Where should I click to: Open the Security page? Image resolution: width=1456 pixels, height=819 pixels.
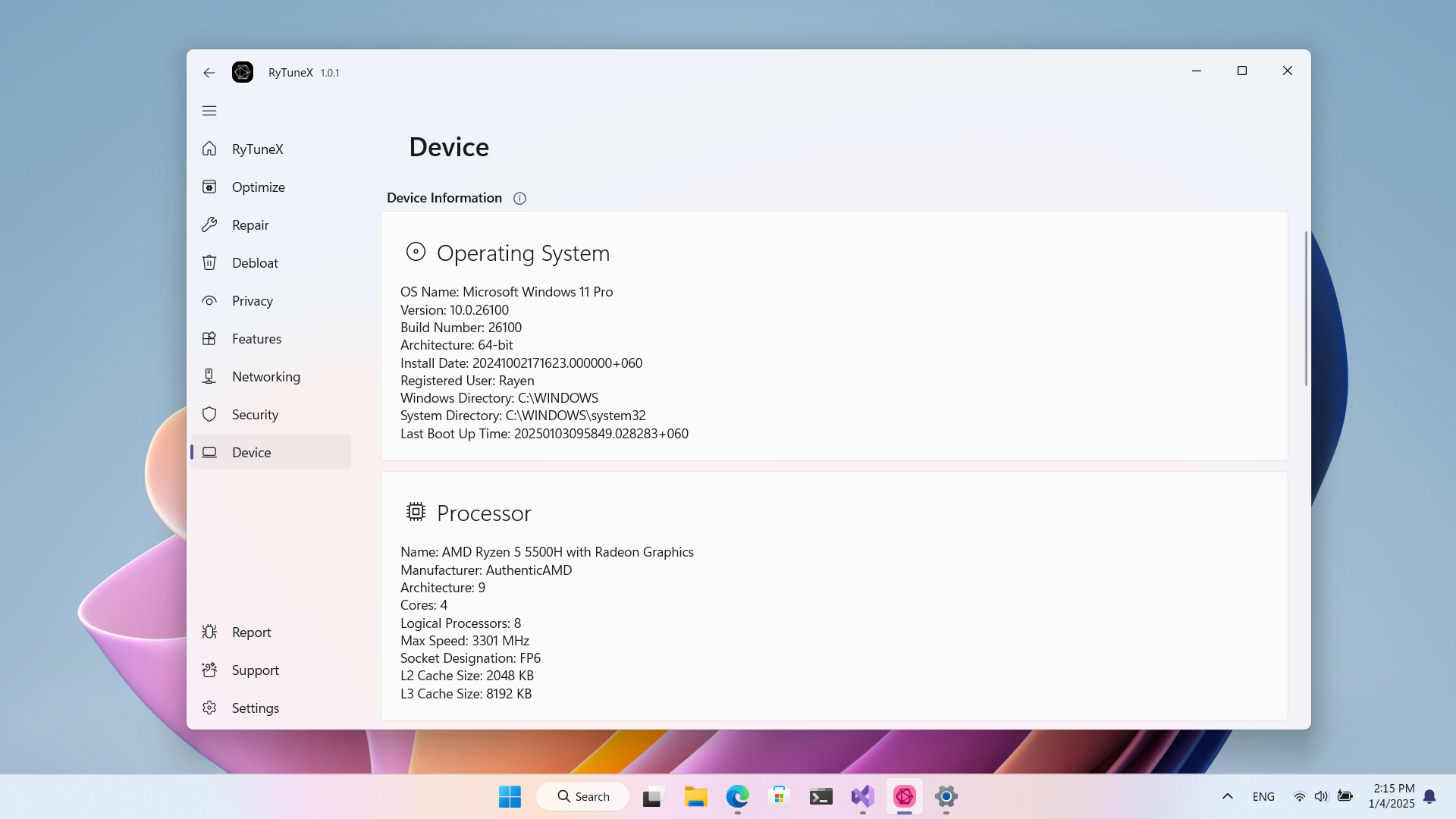click(x=270, y=414)
